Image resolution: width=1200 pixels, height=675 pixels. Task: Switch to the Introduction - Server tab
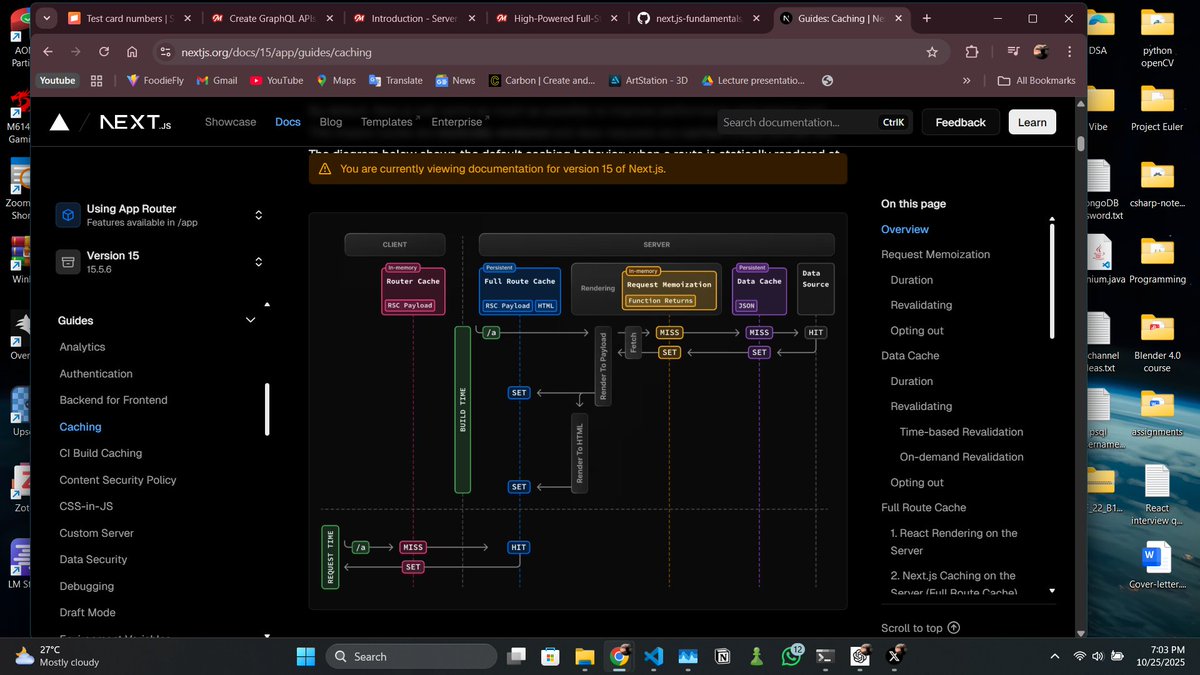[x=416, y=18]
